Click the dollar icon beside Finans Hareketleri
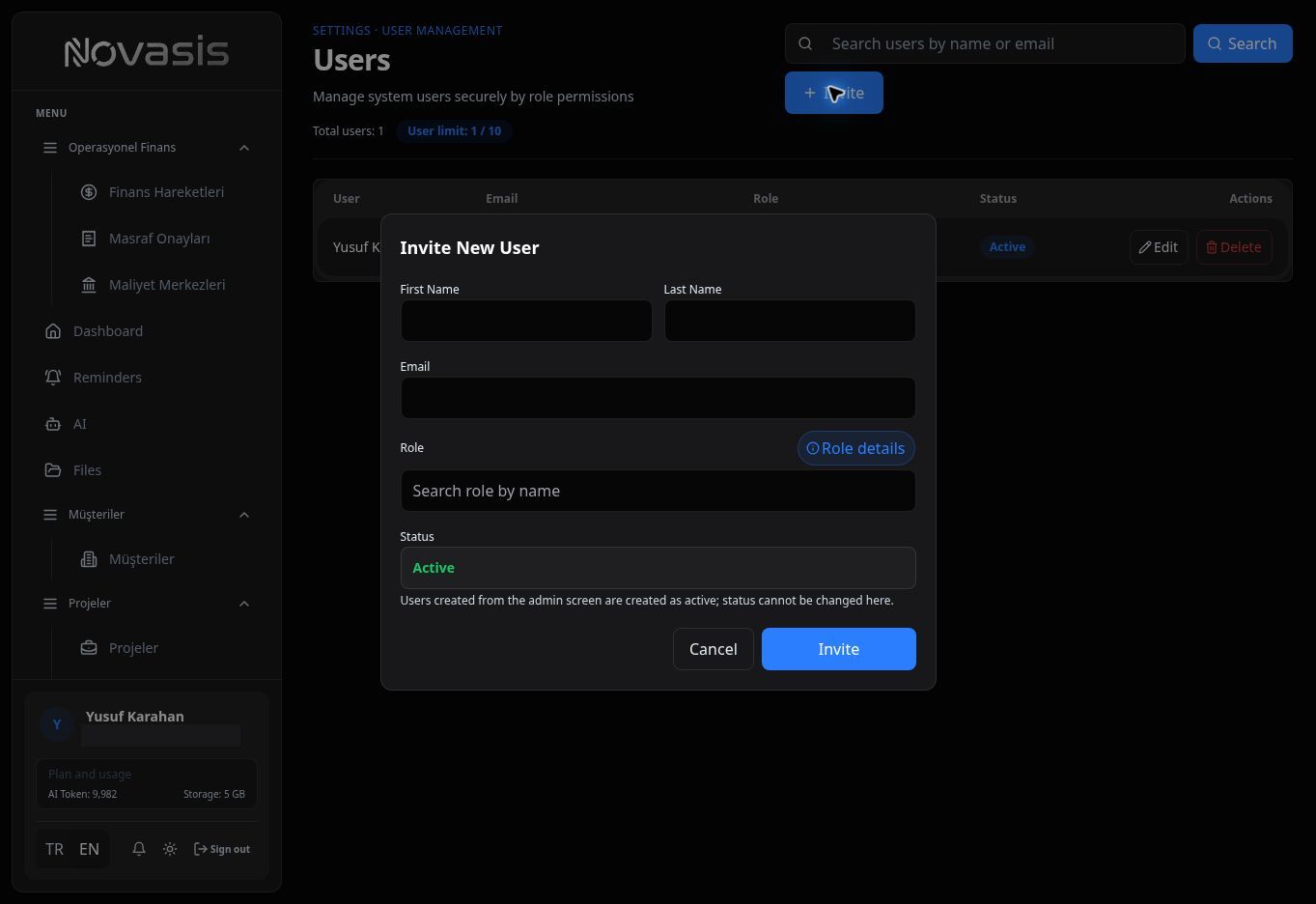 coord(89,192)
